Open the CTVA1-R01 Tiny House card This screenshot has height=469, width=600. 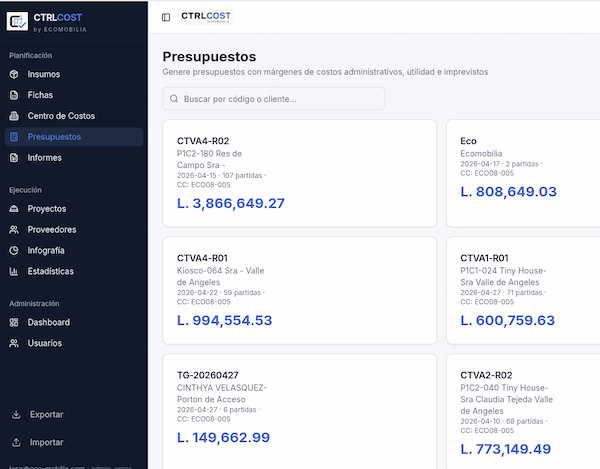coord(523,290)
